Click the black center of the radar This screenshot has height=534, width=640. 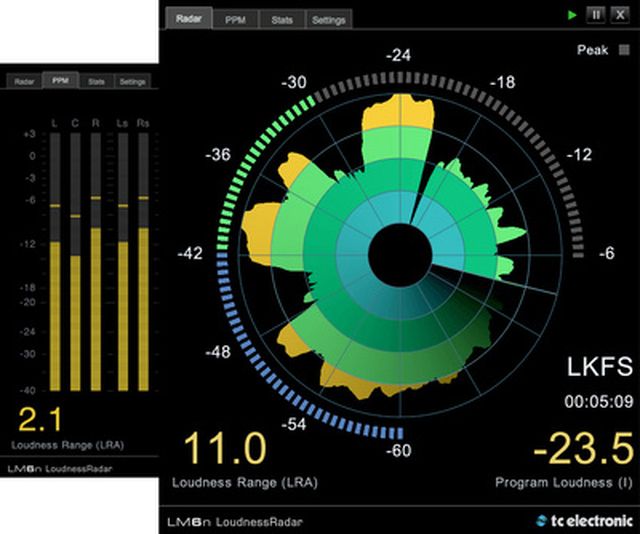[x=400, y=255]
